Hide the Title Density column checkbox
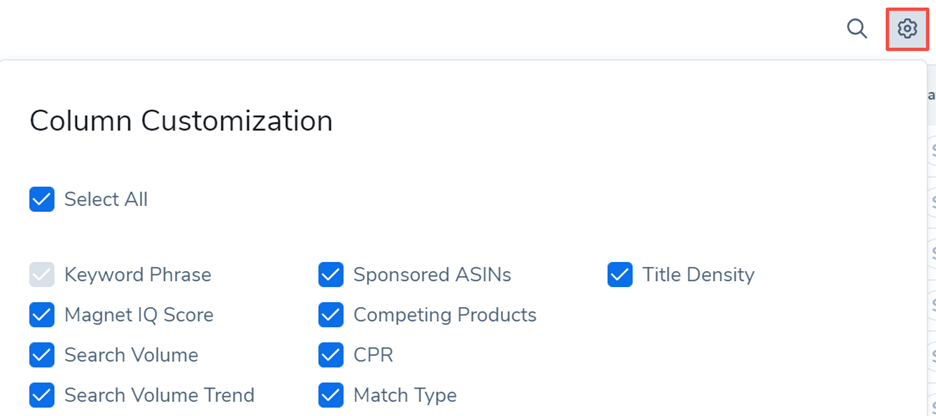Viewport: 936px width, 416px height. (620, 274)
